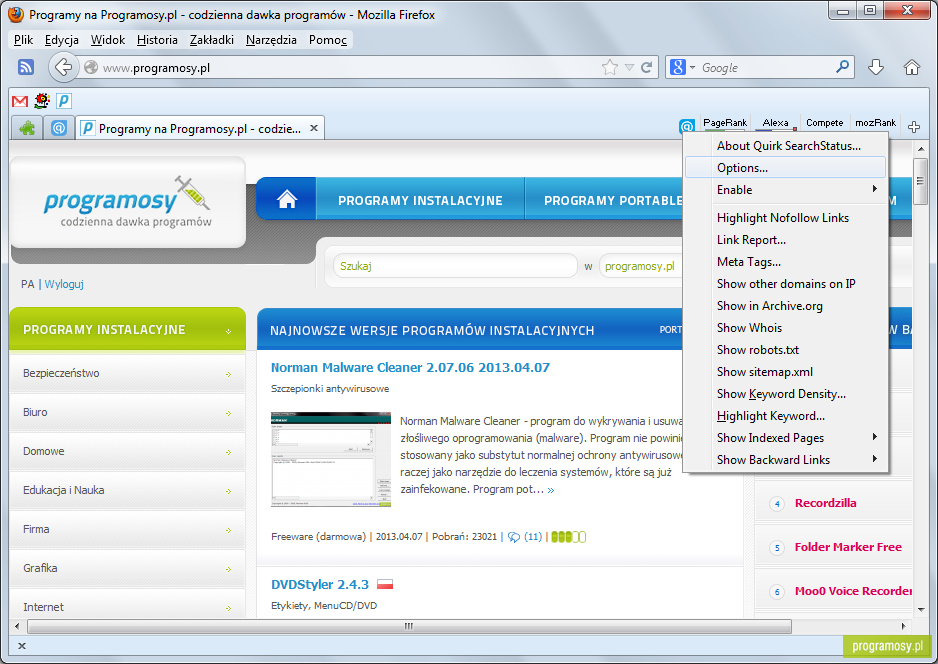The image size is (938, 664).
Task: Select Highlight Nofollow Links
Action: tap(785, 218)
